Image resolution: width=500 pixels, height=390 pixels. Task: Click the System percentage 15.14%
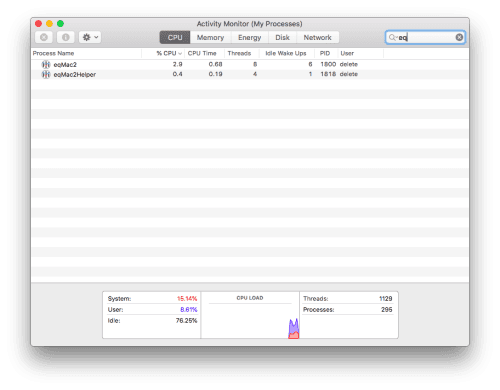point(187,299)
